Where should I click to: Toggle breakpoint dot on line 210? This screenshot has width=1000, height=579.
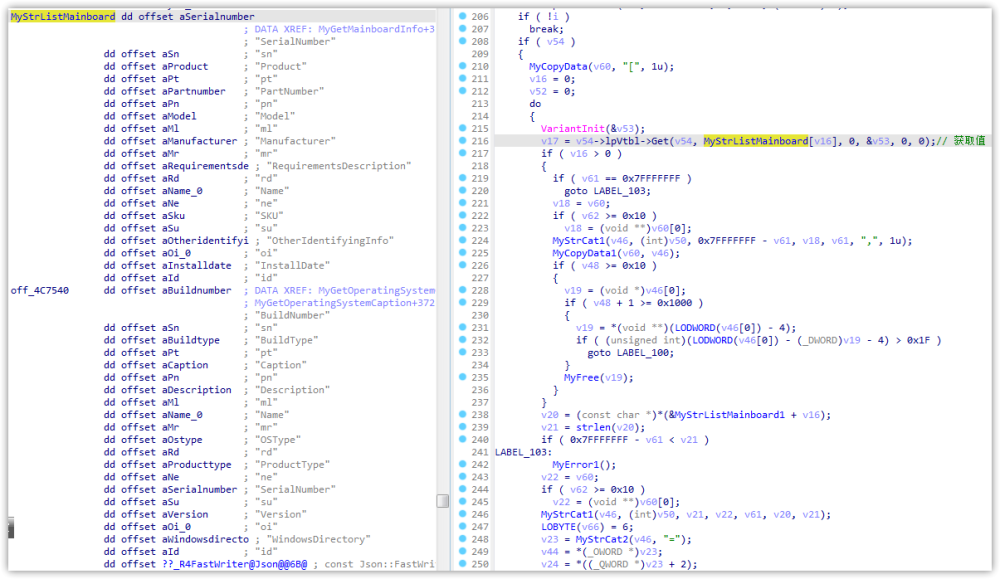pyautogui.click(x=462, y=66)
